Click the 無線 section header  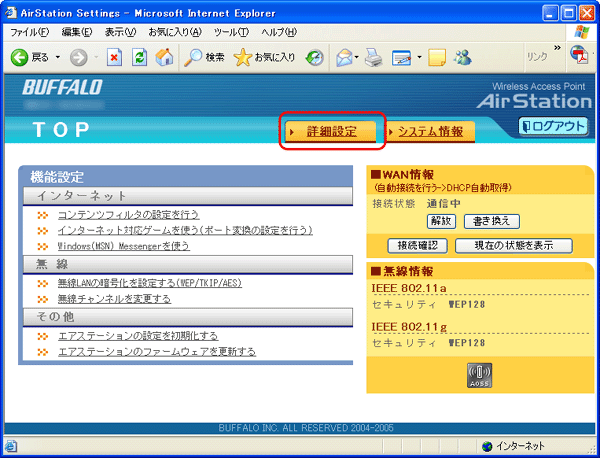188,264
